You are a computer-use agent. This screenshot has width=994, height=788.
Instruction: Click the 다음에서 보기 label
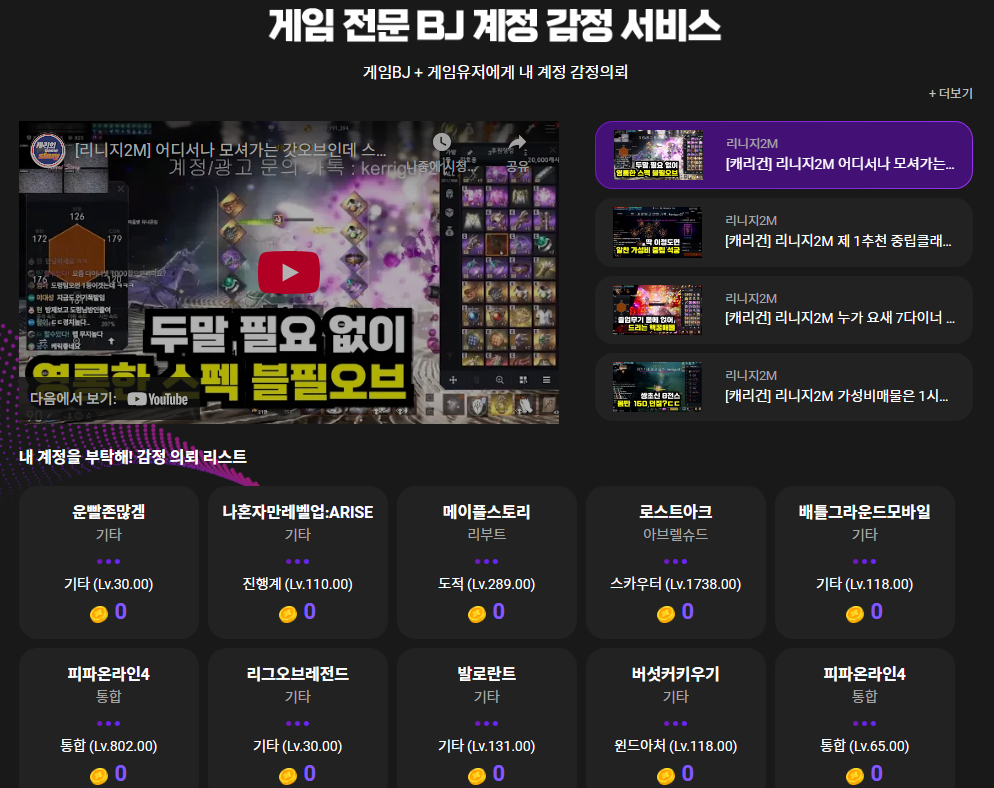click(x=74, y=398)
